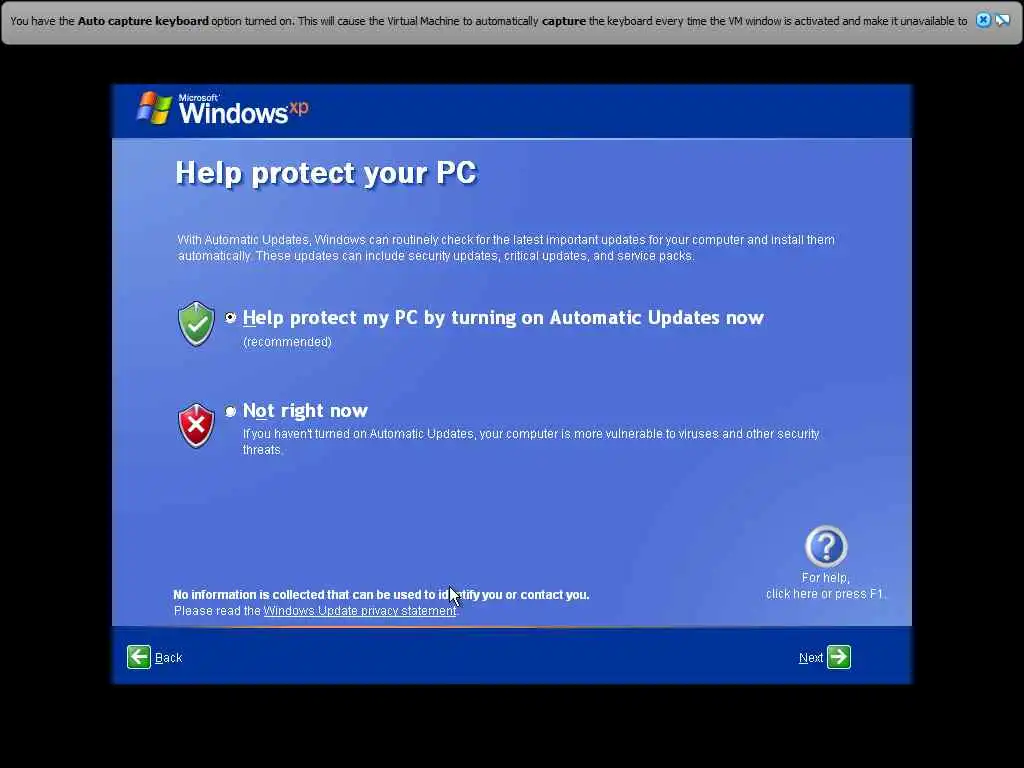
Task: Click the '(recommended)' text under first option
Action: pyautogui.click(x=287, y=342)
